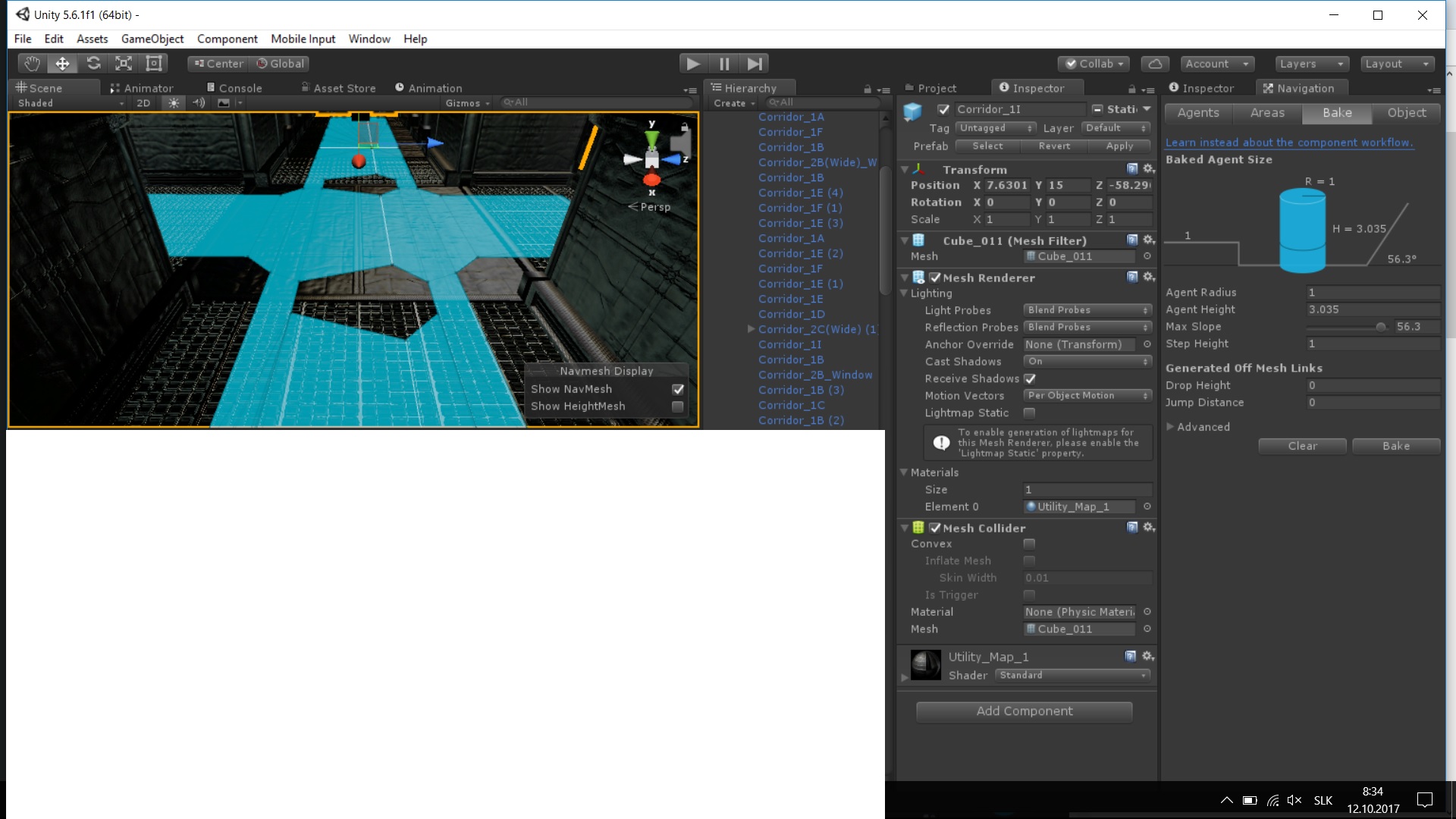Select the Scale tool icon
The height and width of the screenshot is (819, 1456).
[124, 64]
